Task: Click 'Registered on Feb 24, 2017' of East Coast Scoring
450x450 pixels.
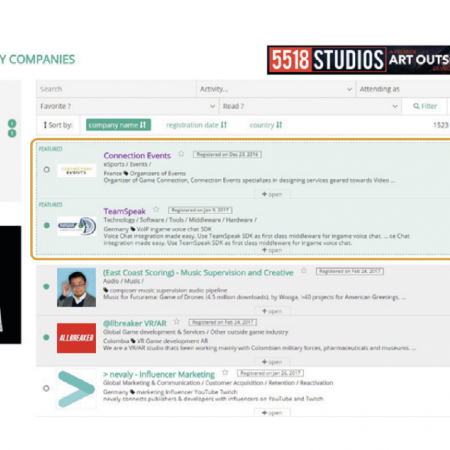Action: pos(350,271)
